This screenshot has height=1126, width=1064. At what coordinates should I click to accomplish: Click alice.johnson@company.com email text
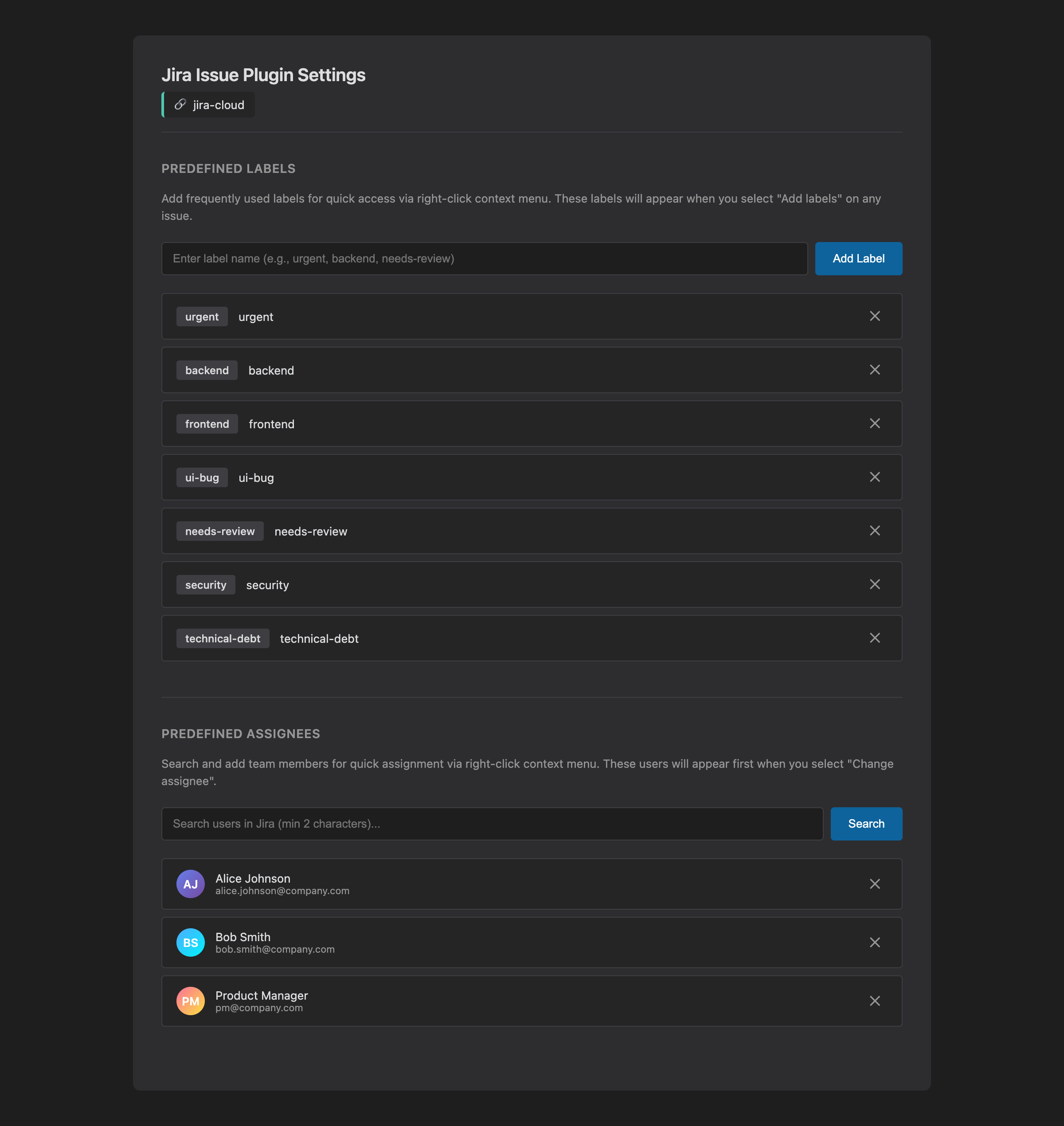[282, 891]
